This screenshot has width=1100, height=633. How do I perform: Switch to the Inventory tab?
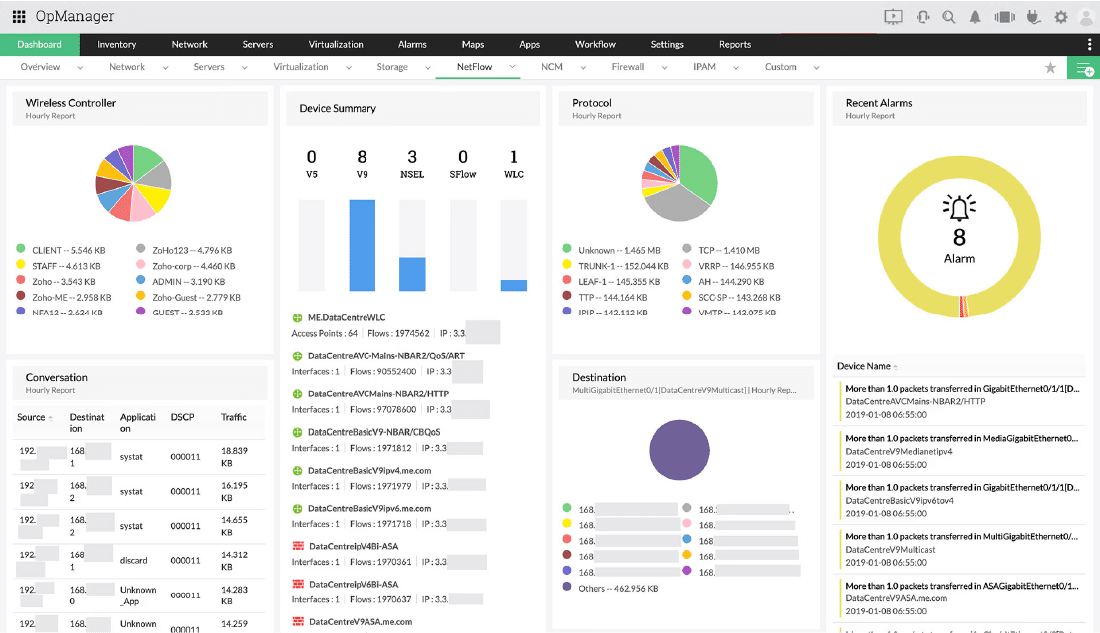(x=116, y=44)
